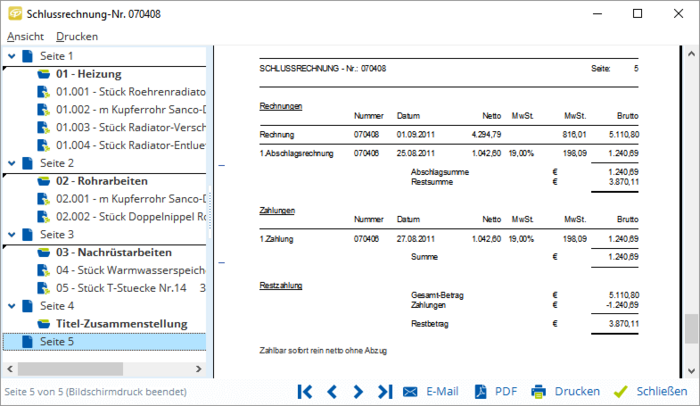Jump to first page arrow icon
The height and width of the screenshot is (406, 700).
click(306, 391)
